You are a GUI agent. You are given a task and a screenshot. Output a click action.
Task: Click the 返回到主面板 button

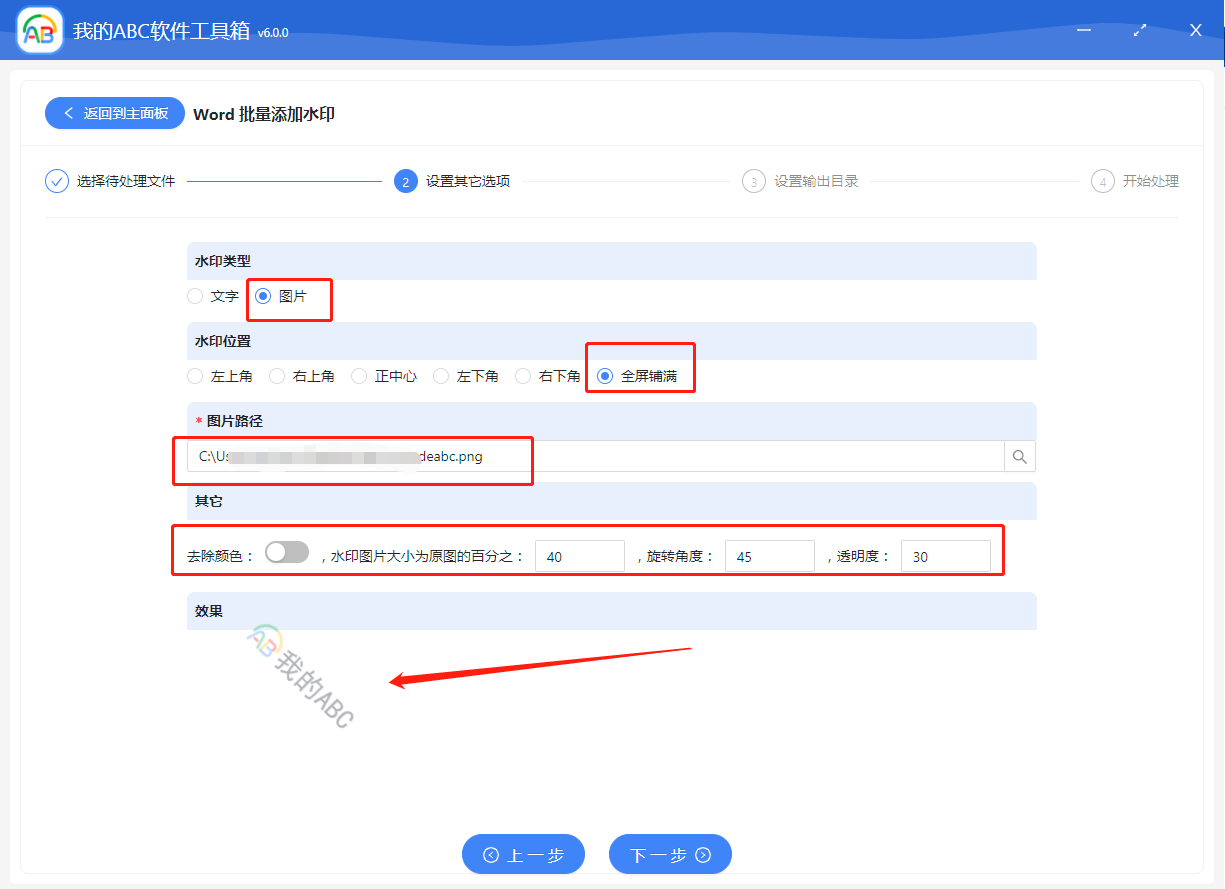pos(114,113)
